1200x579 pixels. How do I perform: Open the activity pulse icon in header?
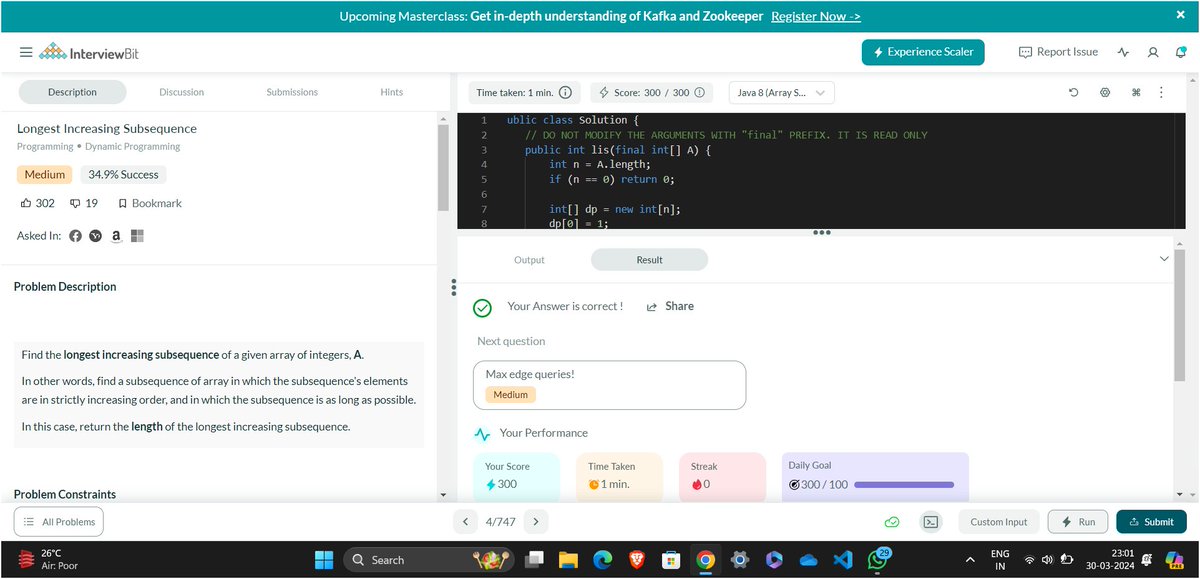pyautogui.click(x=1124, y=52)
